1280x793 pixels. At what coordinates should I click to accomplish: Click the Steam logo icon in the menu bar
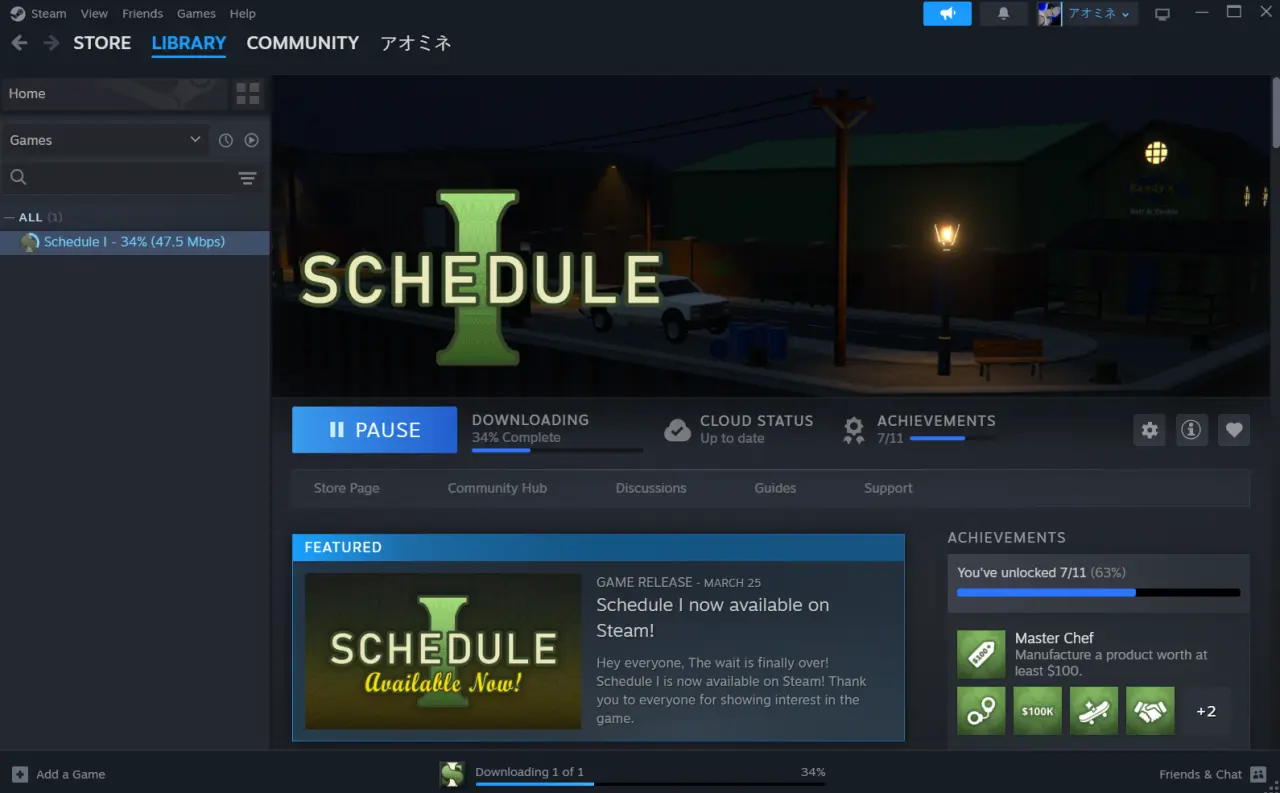tap(18, 14)
